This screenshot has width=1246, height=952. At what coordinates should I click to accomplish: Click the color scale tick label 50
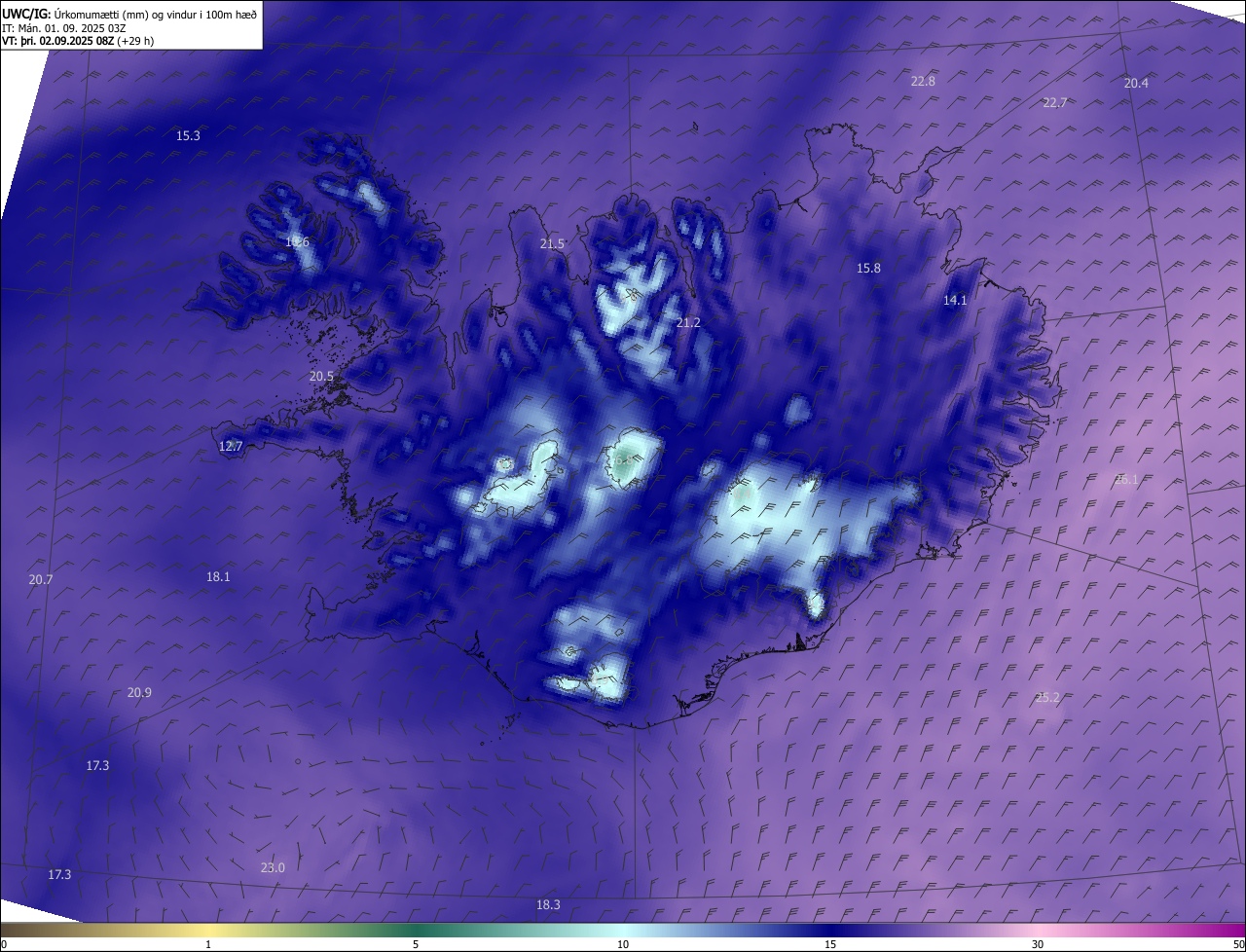[x=1238, y=944]
